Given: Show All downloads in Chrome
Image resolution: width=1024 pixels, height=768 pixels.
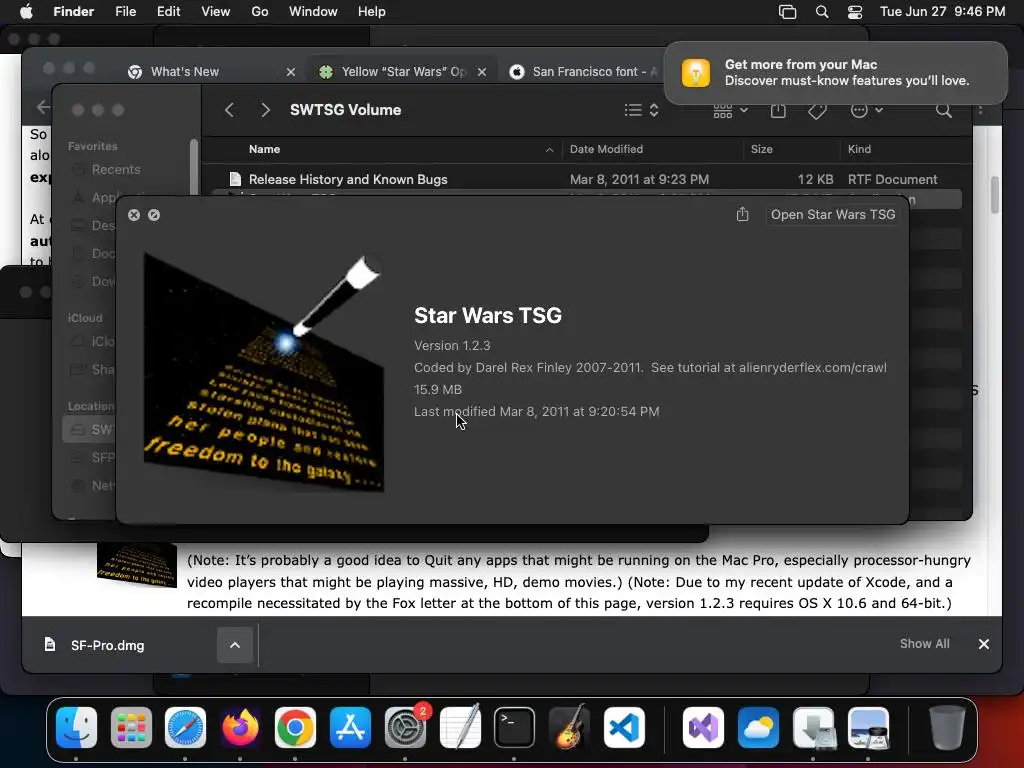Looking at the screenshot, I should click(x=924, y=644).
